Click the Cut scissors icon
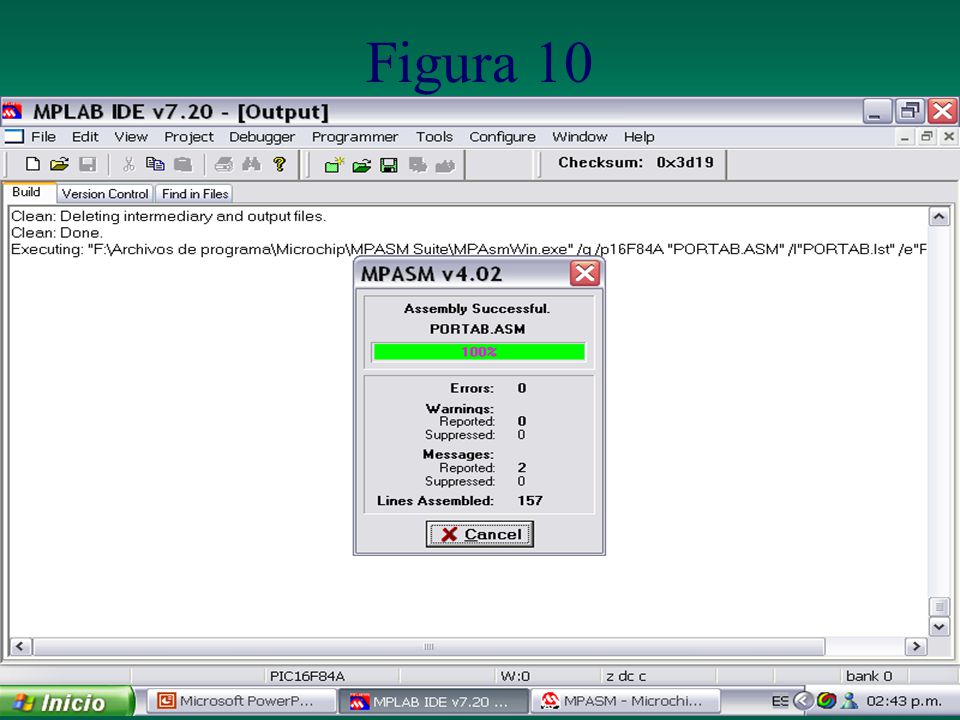The height and width of the screenshot is (720, 960). point(128,164)
